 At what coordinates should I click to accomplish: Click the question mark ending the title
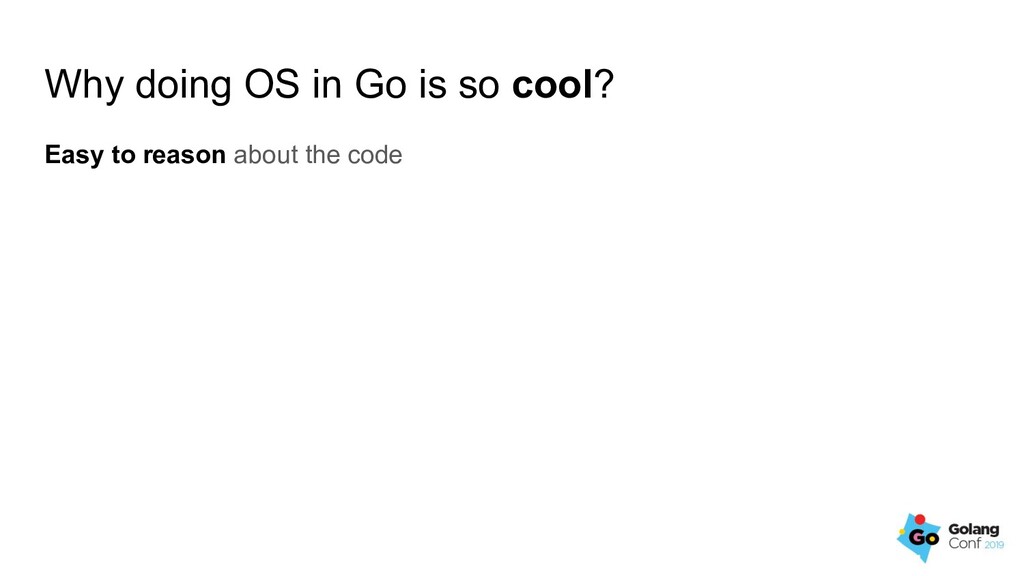(603, 84)
